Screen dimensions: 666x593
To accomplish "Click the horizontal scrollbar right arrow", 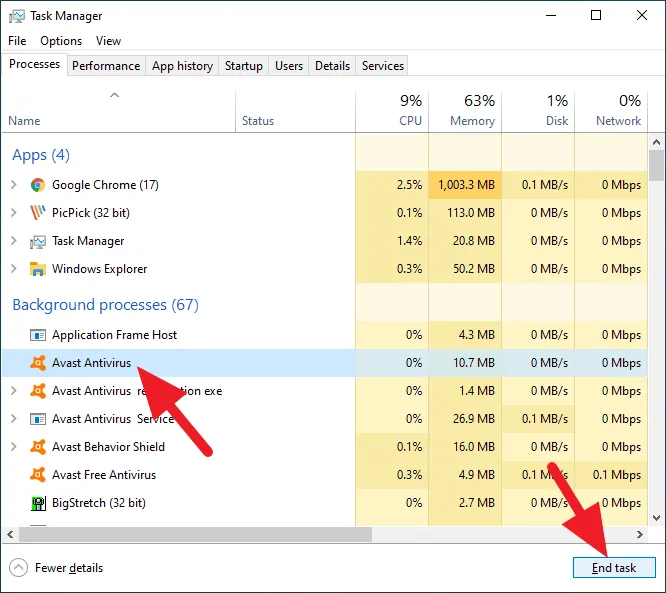I will 640,534.
